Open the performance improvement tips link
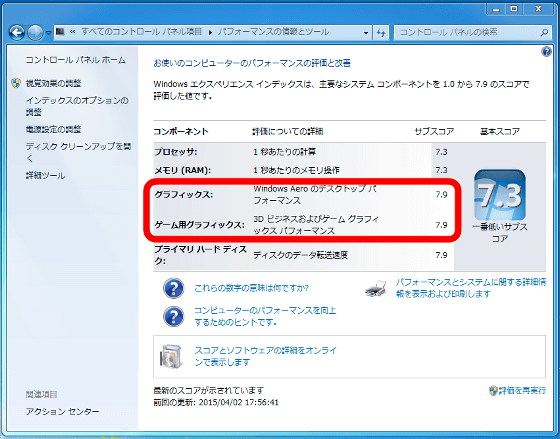The width and height of the screenshot is (560, 439). click(265, 316)
